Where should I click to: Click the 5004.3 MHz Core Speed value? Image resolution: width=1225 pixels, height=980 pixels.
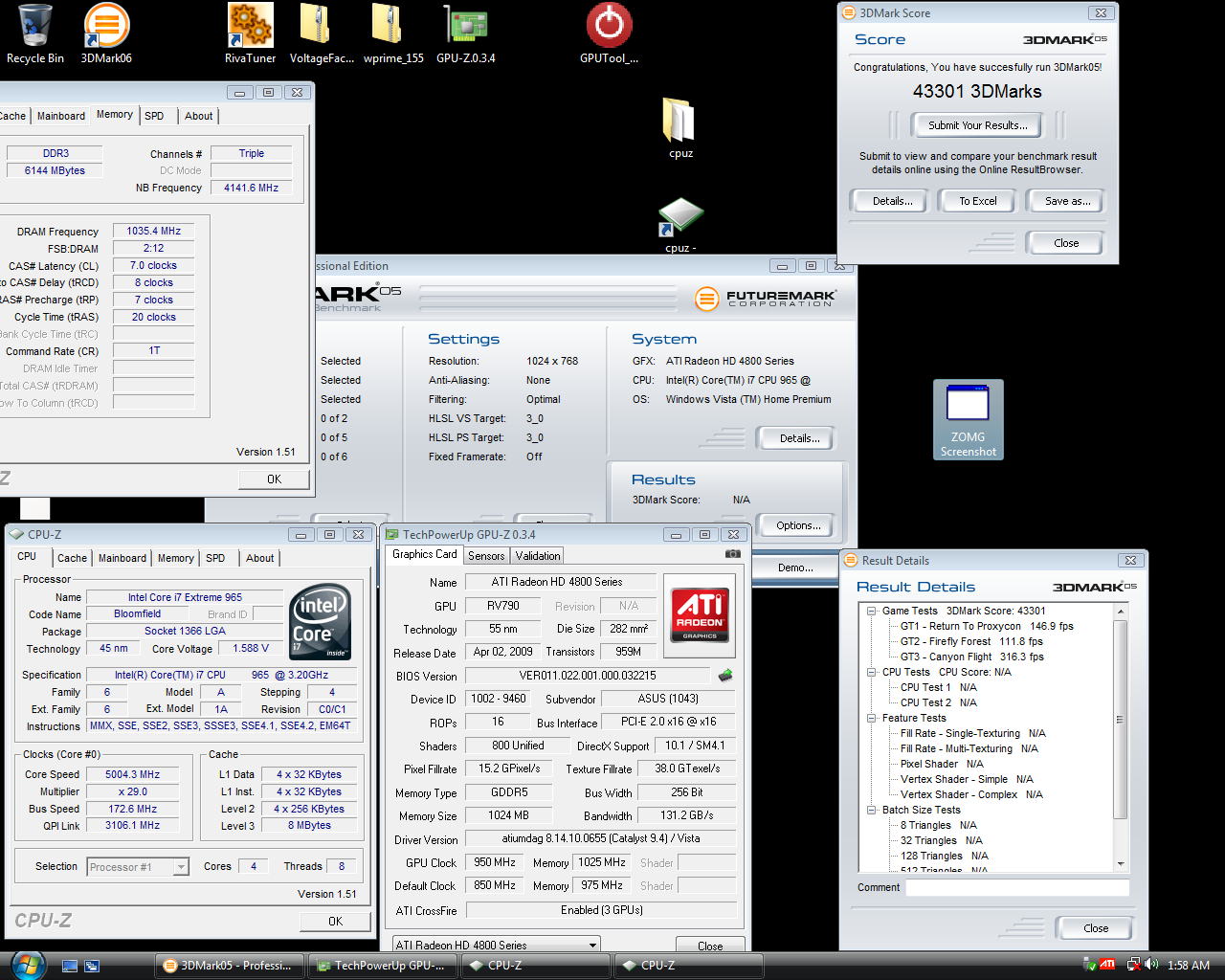(133, 774)
